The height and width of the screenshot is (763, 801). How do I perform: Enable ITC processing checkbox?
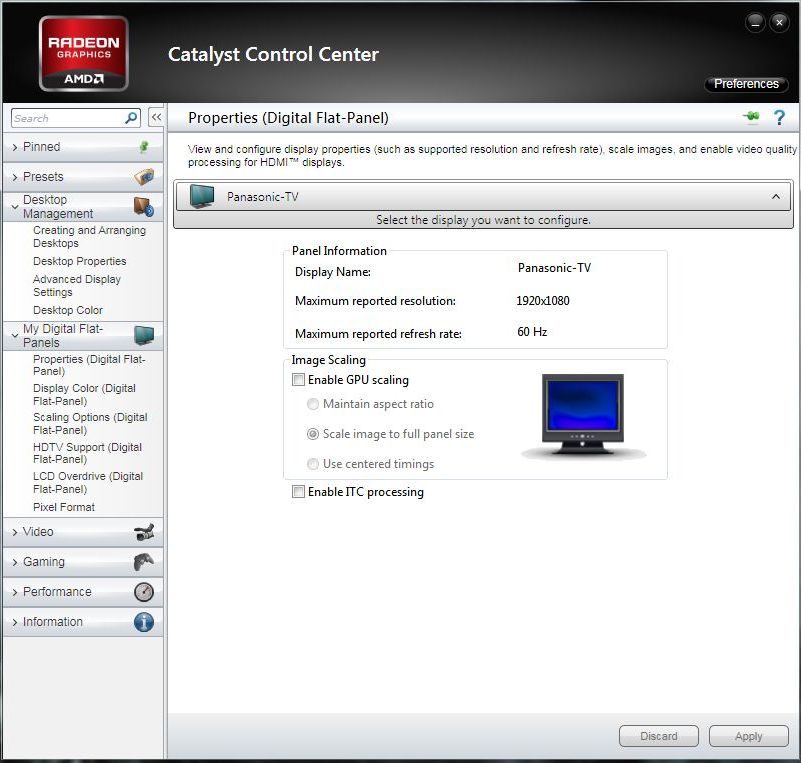pyautogui.click(x=298, y=492)
